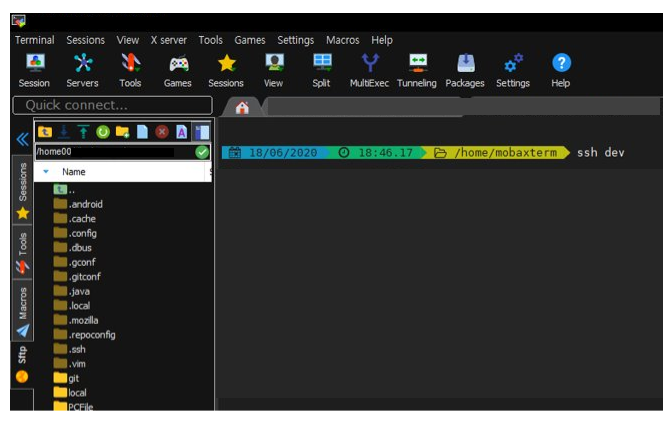Upload files using green arrow icon
Image resolution: width=663 pixels, height=421 pixels.
(x=83, y=132)
